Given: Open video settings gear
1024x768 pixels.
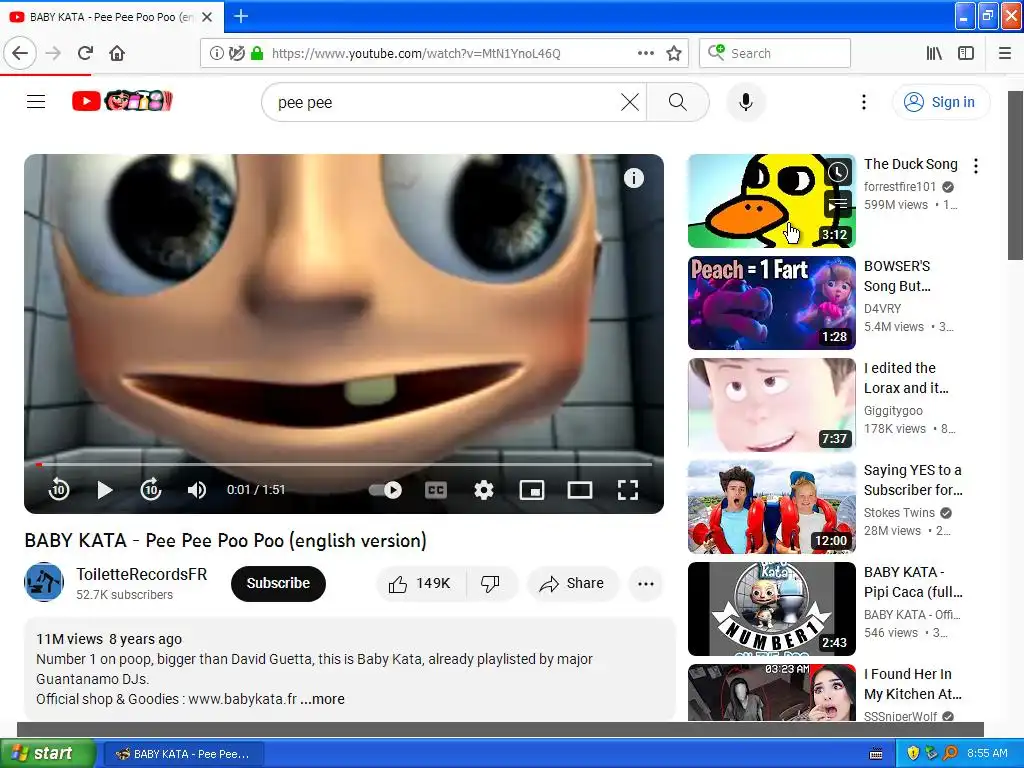Looking at the screenshot, I should [x=484, y=490].
